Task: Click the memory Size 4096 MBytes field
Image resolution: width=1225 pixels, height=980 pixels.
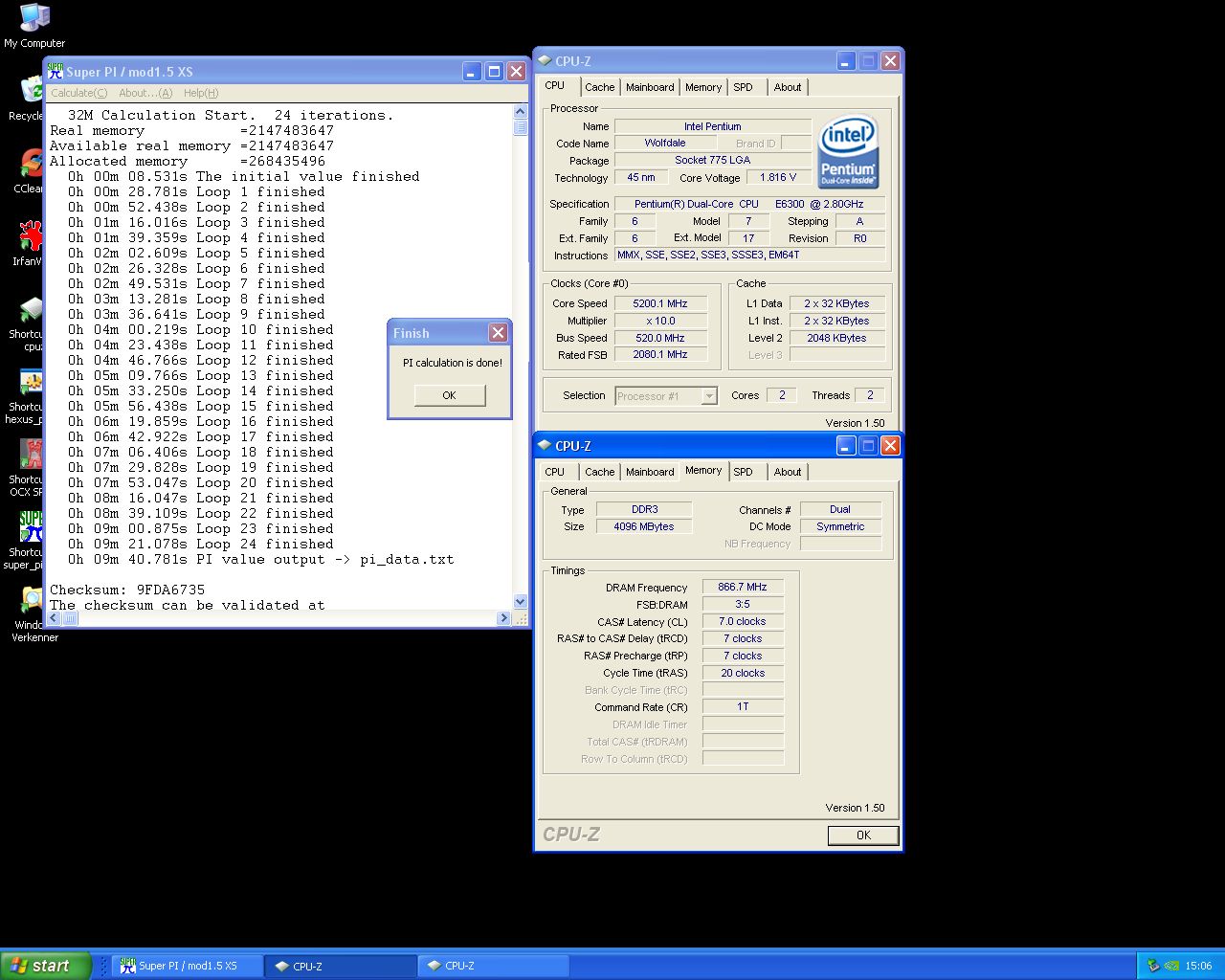Action: tap(644, 526)
